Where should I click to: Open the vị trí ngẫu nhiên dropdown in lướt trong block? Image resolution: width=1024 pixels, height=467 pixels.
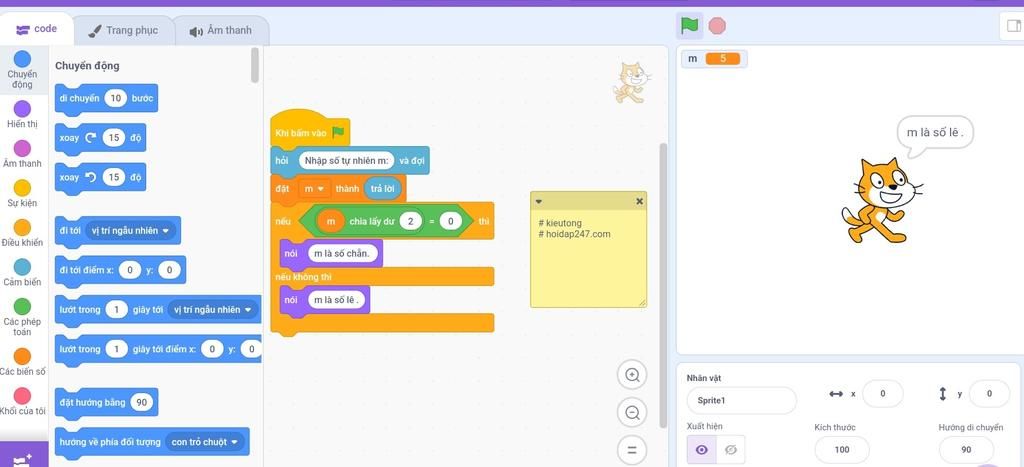[x=213, y=310]
